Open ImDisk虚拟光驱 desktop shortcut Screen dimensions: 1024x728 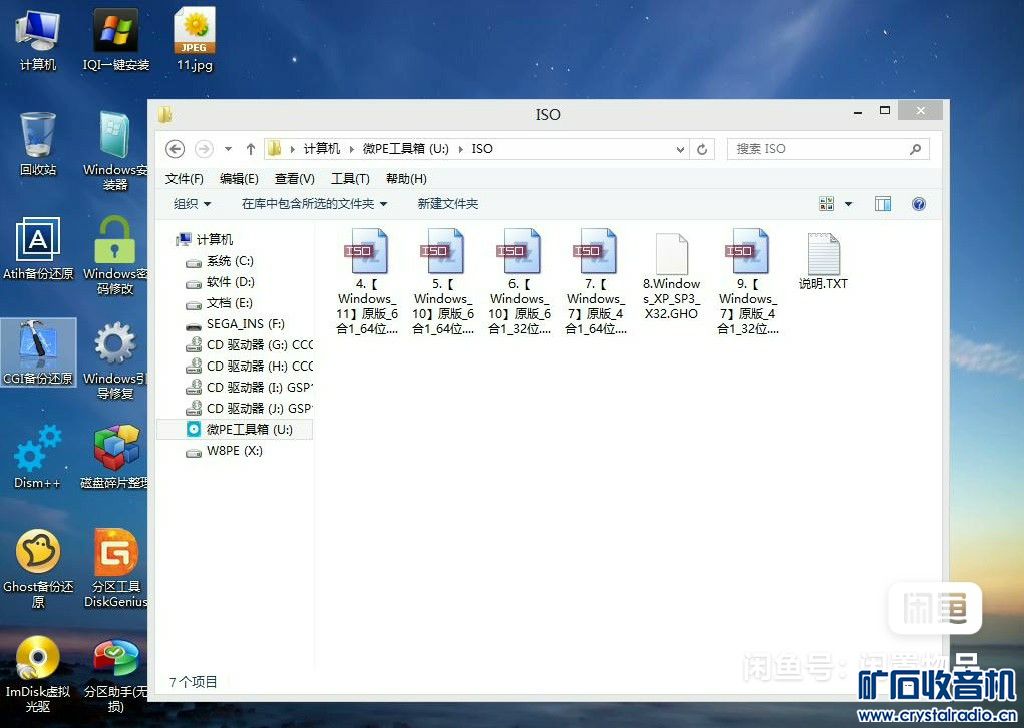(38, 675)
